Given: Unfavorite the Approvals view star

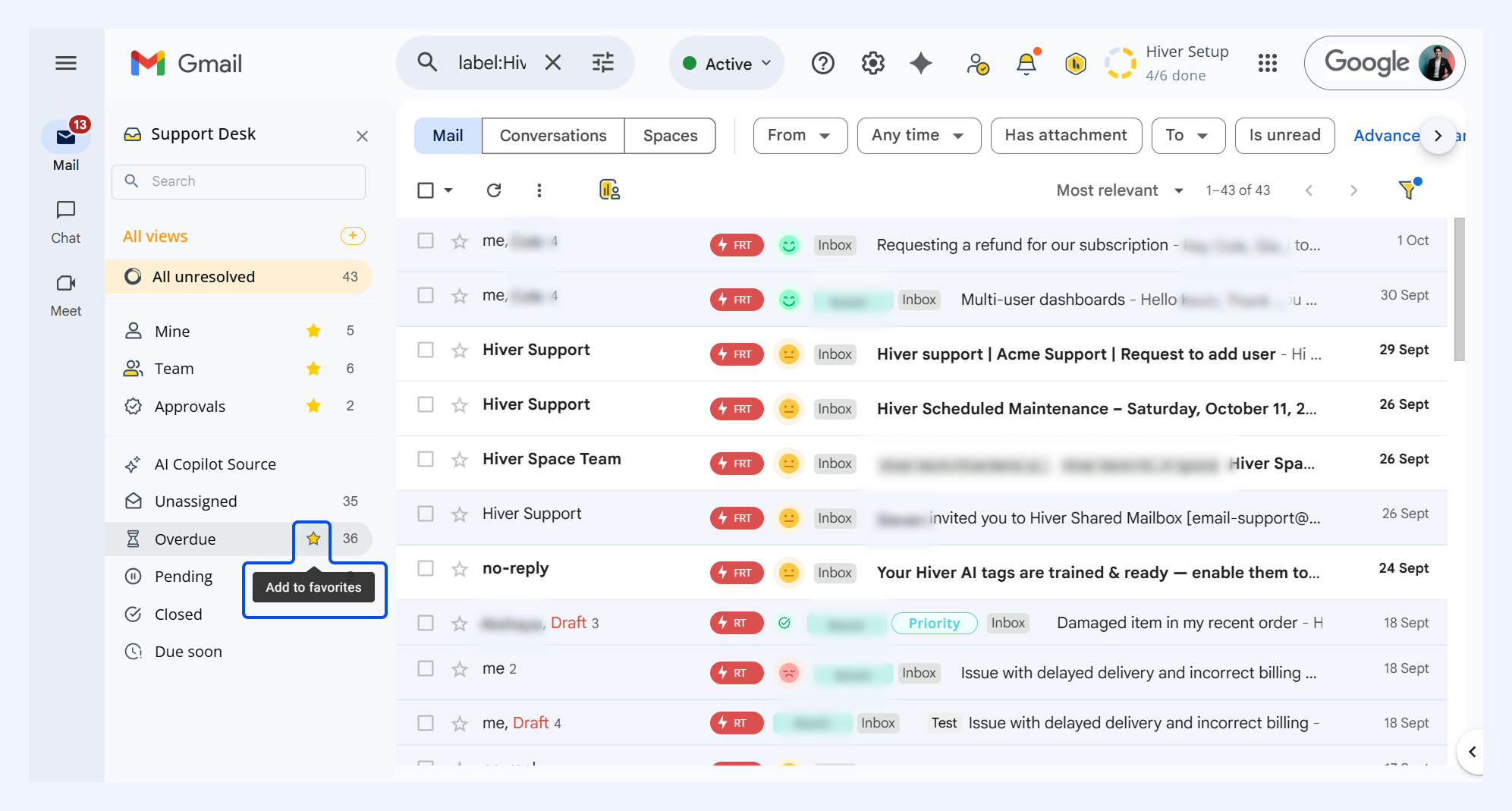Looking at the screenshot, I should pyautogui.click(x=313, y=406).
